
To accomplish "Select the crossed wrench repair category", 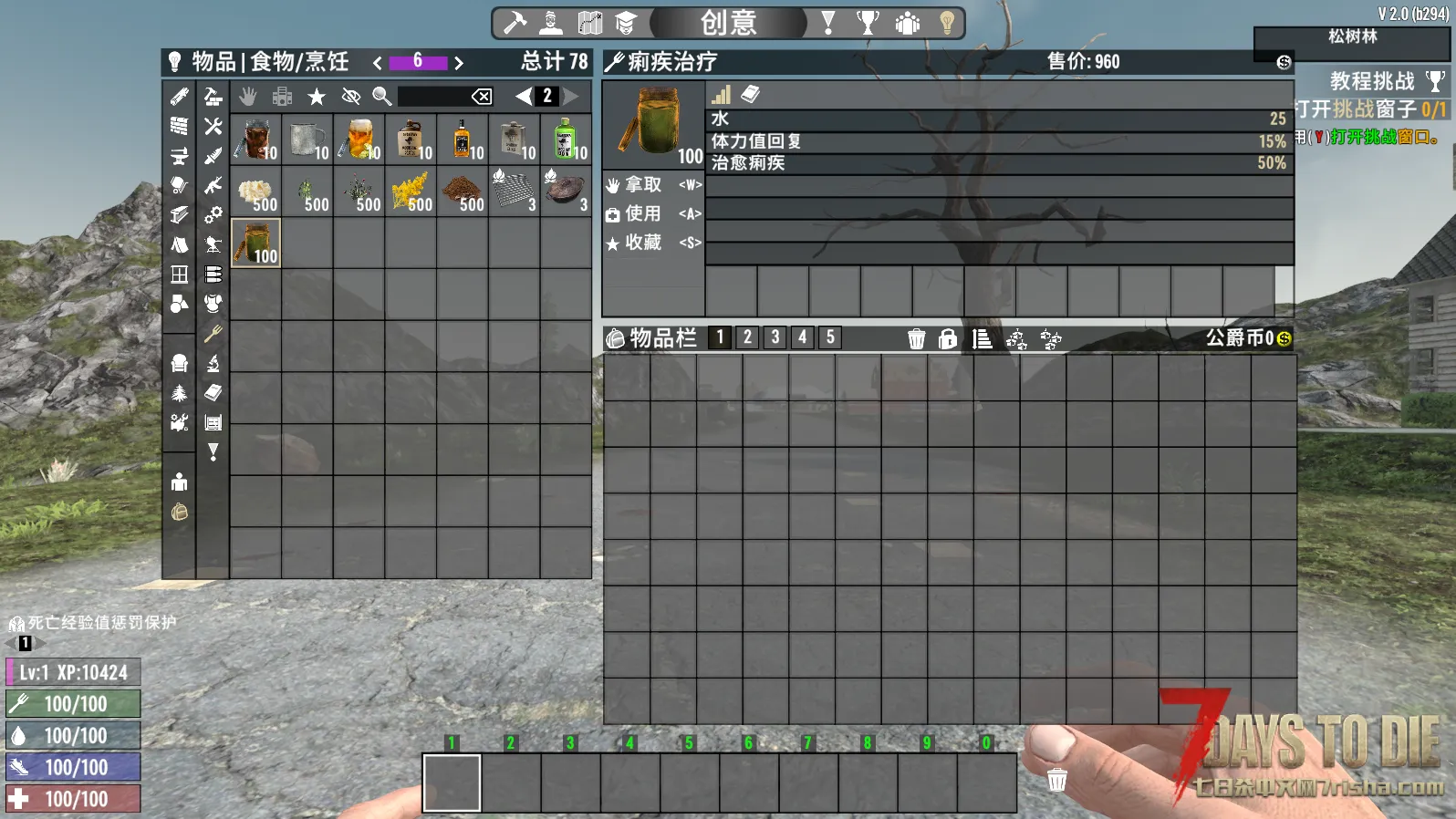I will 213,126.
